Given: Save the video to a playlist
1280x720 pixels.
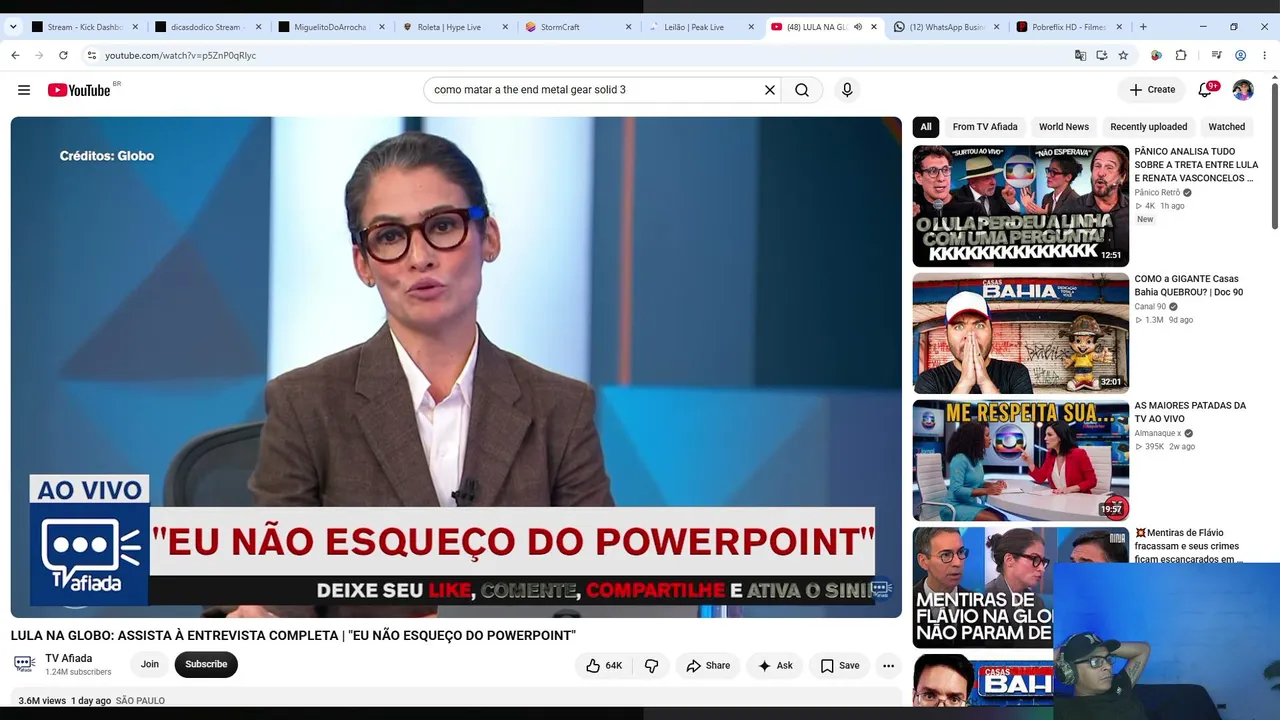Looking at the screenshot, I should pos(840,665).
